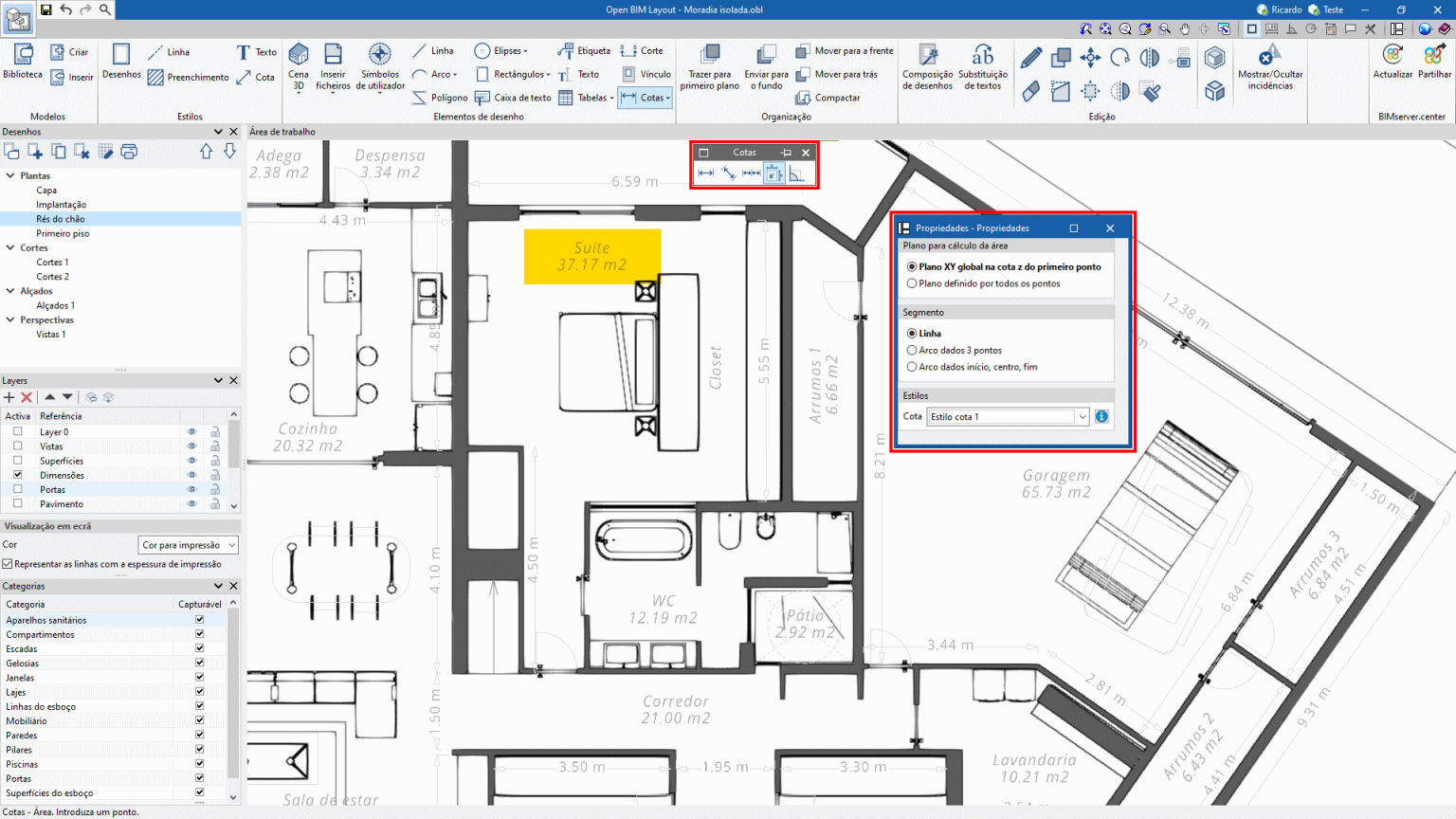1456x819 pixels.
Task: Activate the Portas layer checkbox
Action: click(x=17, y=489)
